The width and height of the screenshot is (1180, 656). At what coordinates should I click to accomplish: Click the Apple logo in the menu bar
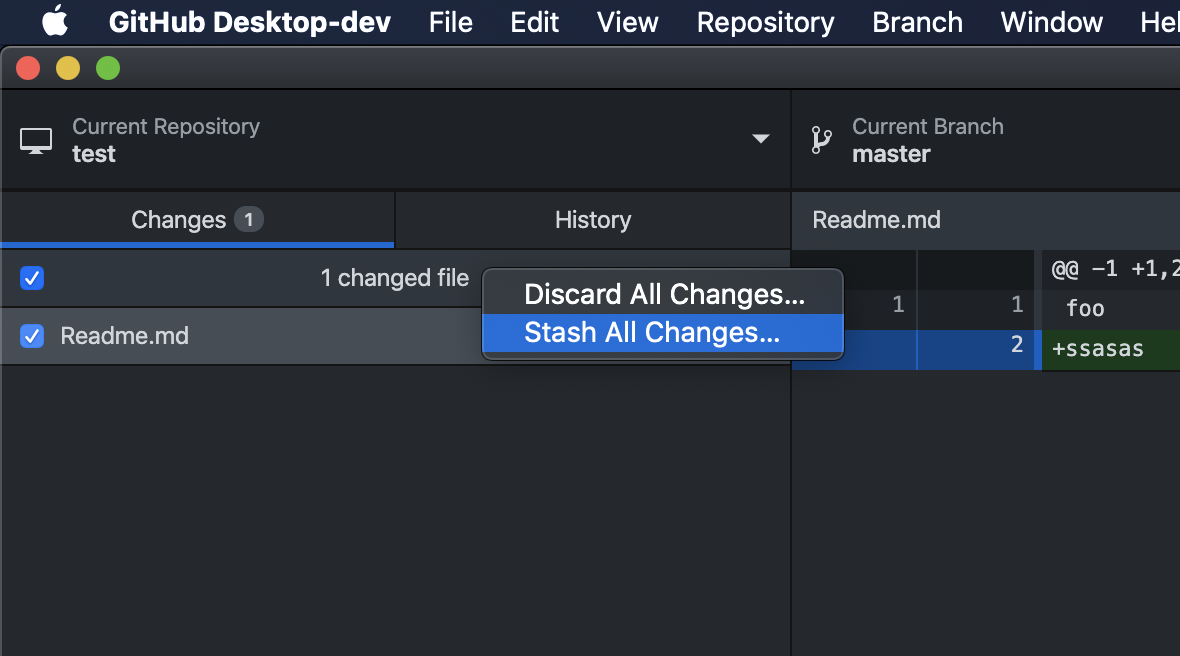tap(54, 21)
